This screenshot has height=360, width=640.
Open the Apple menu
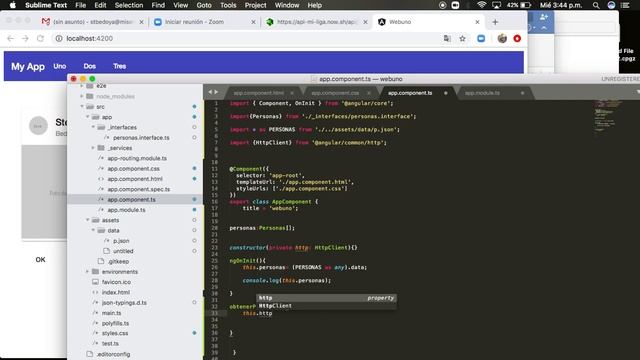[12, 5]
